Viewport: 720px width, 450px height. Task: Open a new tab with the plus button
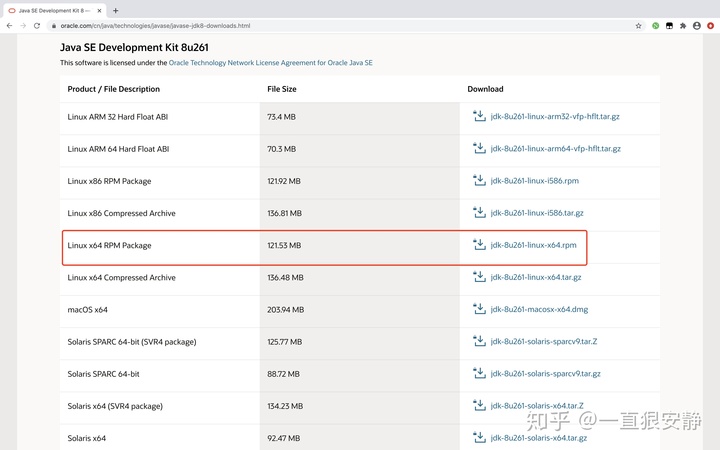116,11
